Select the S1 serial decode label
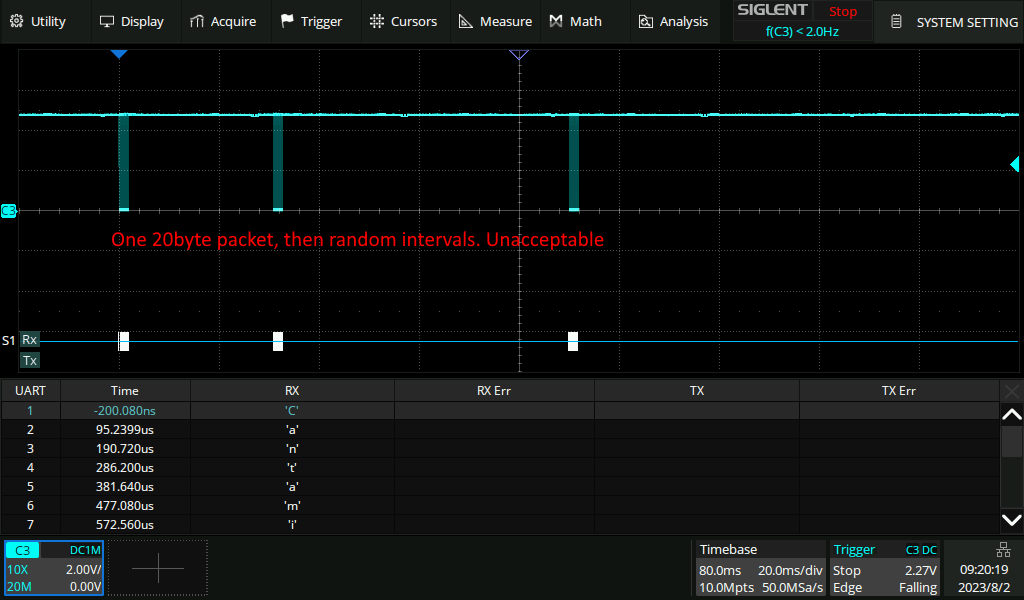Screen dimensions: 1024x600 8,340
